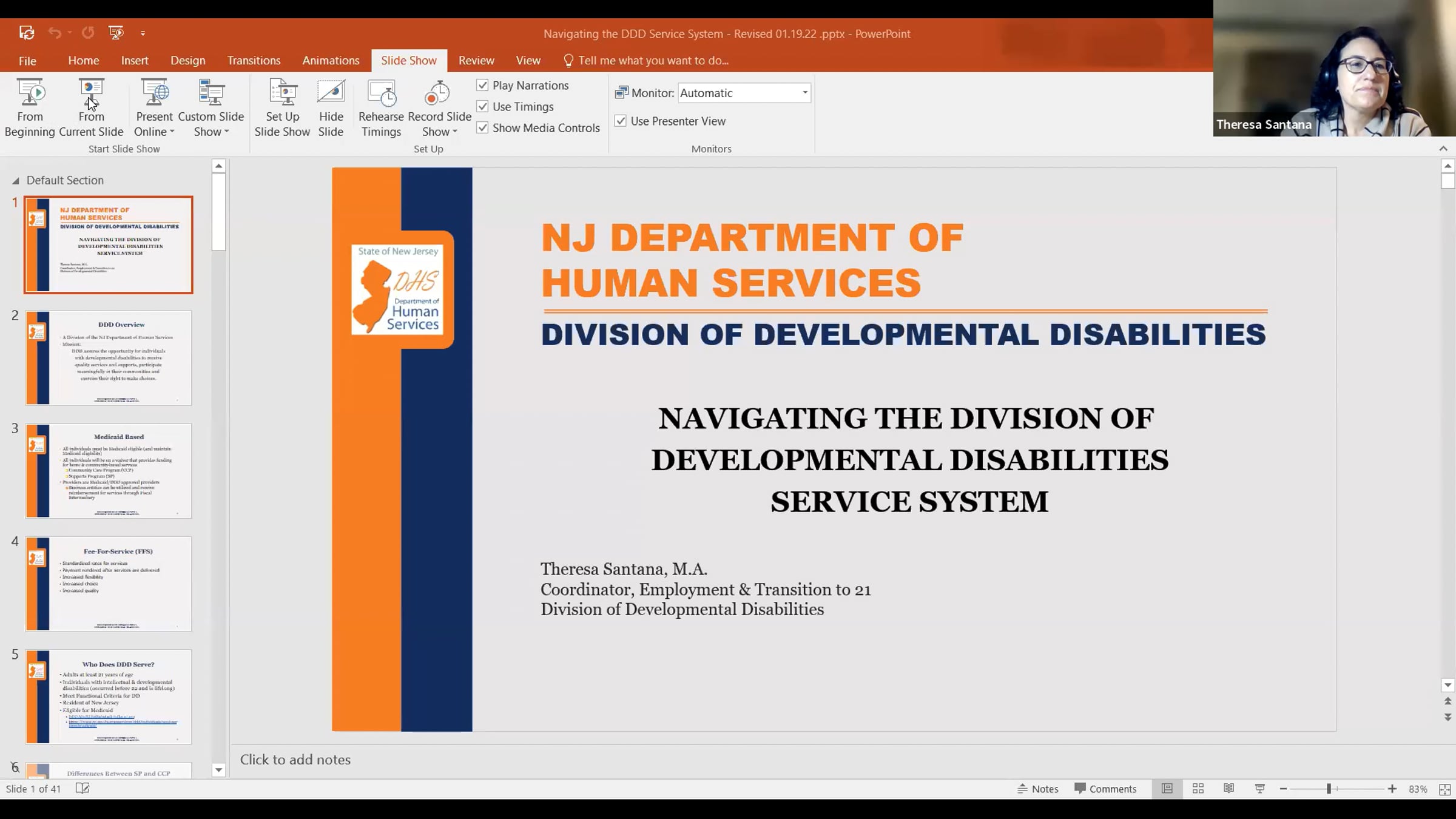
Task: Switch to the Home tab
Action: coord(84,61)
